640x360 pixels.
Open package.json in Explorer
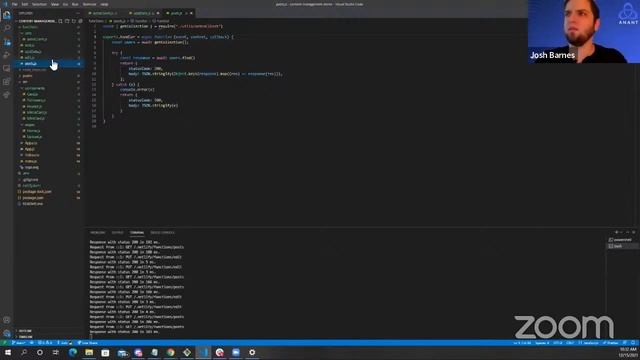click(49, 198)
